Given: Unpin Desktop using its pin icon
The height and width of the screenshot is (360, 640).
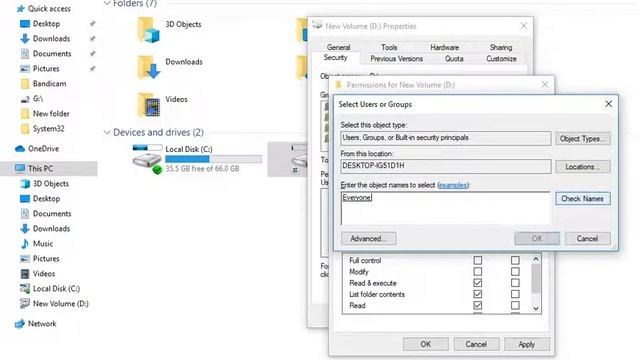Looking at the screenshot, I should point(93,24).
